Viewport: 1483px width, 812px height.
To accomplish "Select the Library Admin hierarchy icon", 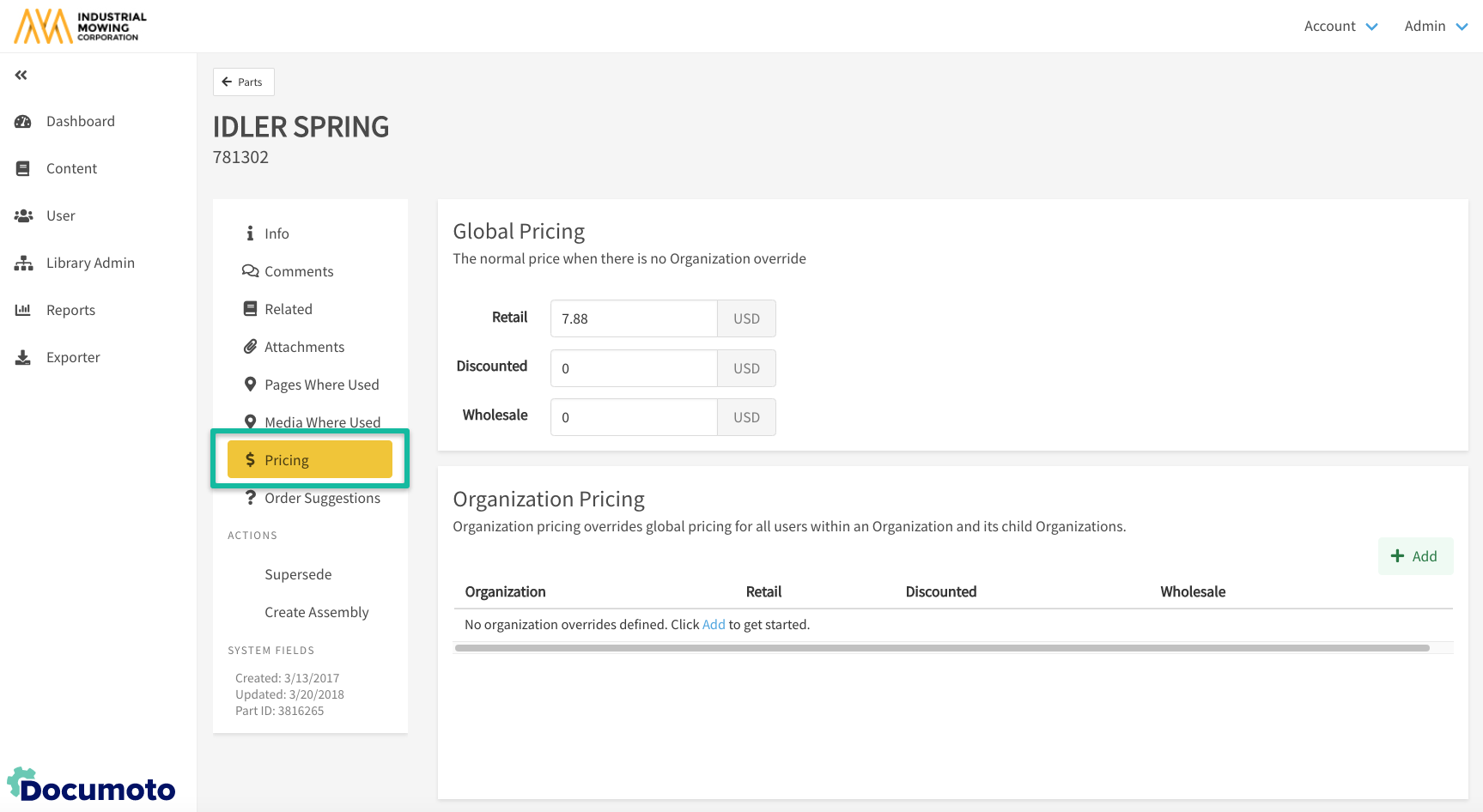I will 23,264.
